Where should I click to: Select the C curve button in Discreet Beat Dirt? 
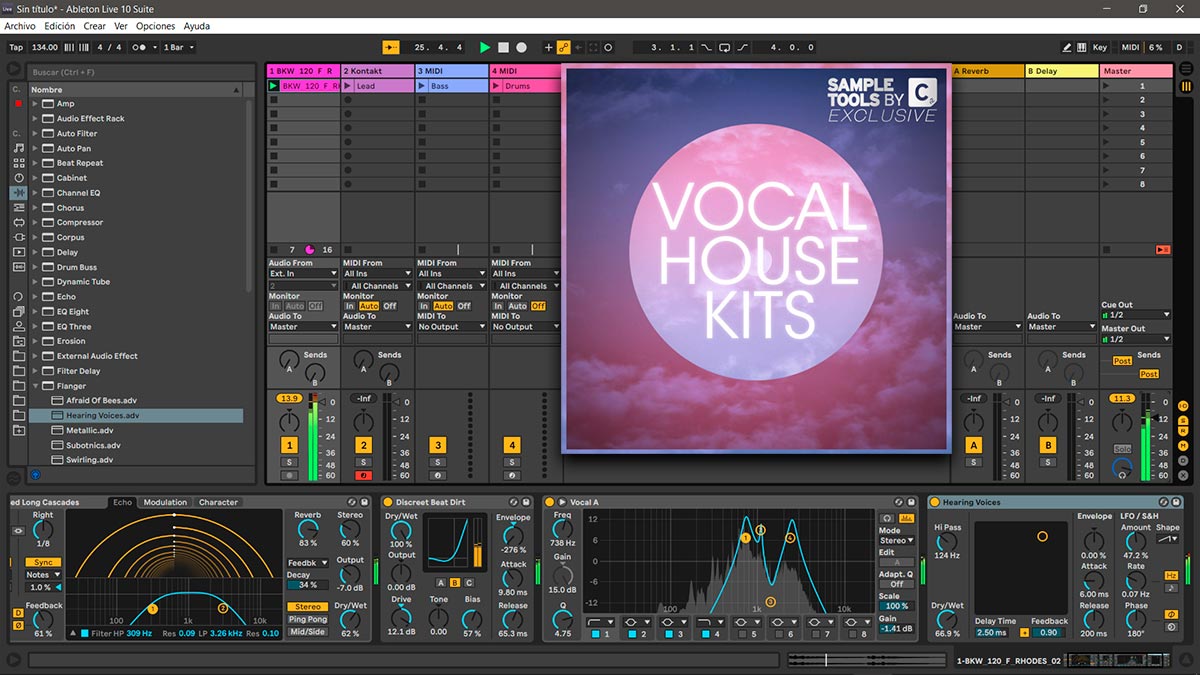[469, 582]
